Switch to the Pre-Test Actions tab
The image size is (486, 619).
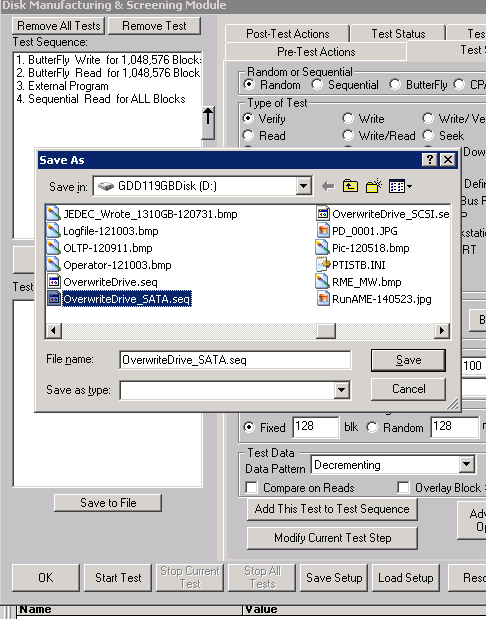(316, 52)
